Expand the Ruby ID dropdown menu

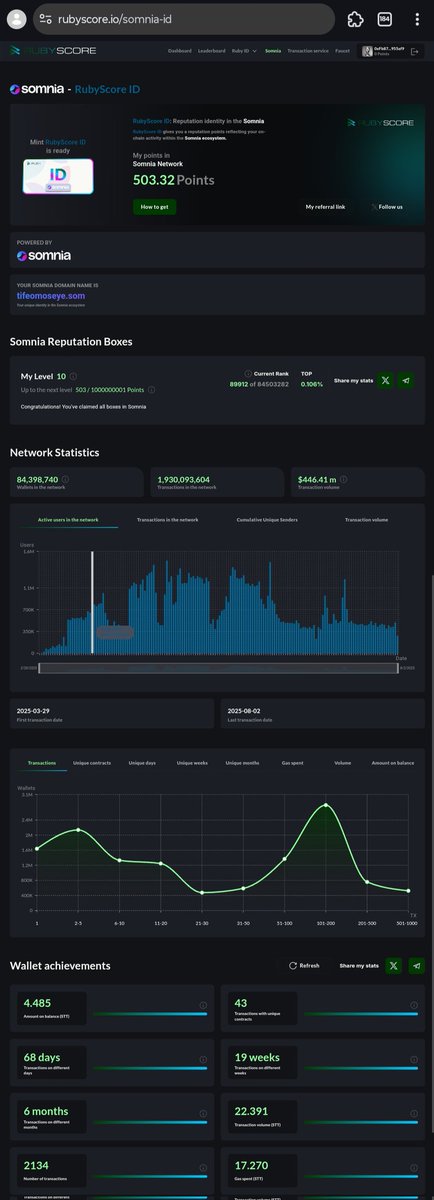tap(244, 50)
